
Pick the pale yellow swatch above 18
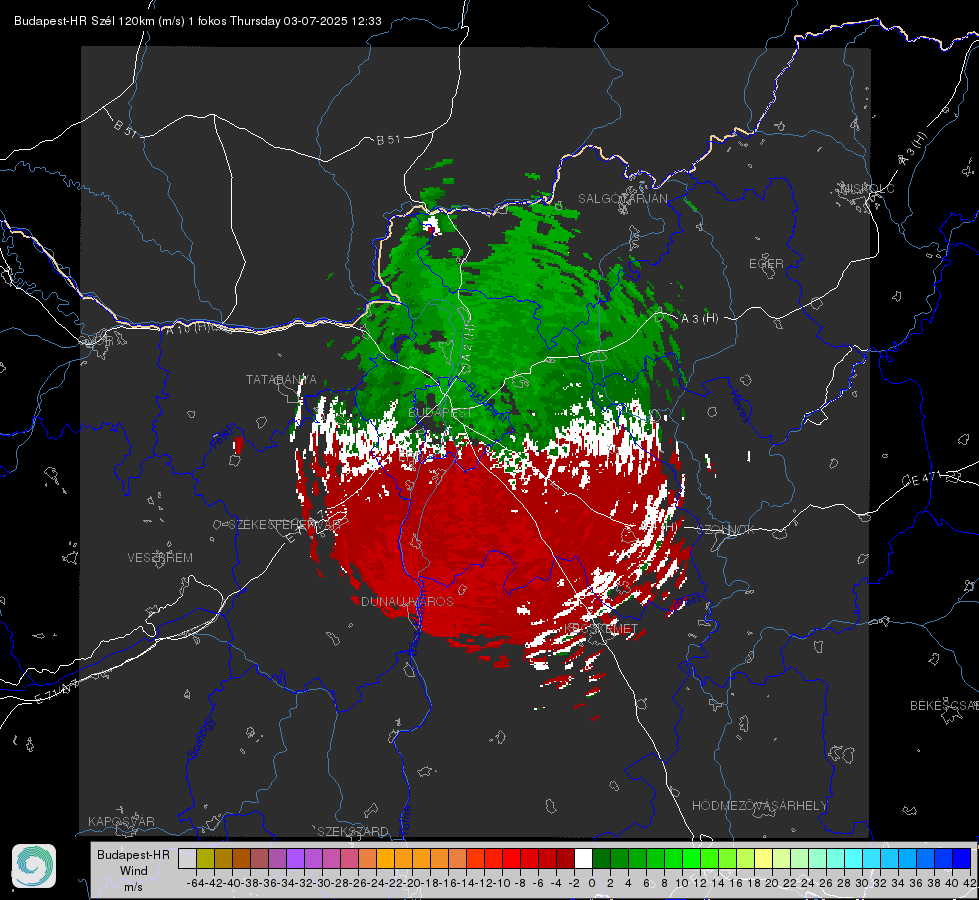click(763, 858)
